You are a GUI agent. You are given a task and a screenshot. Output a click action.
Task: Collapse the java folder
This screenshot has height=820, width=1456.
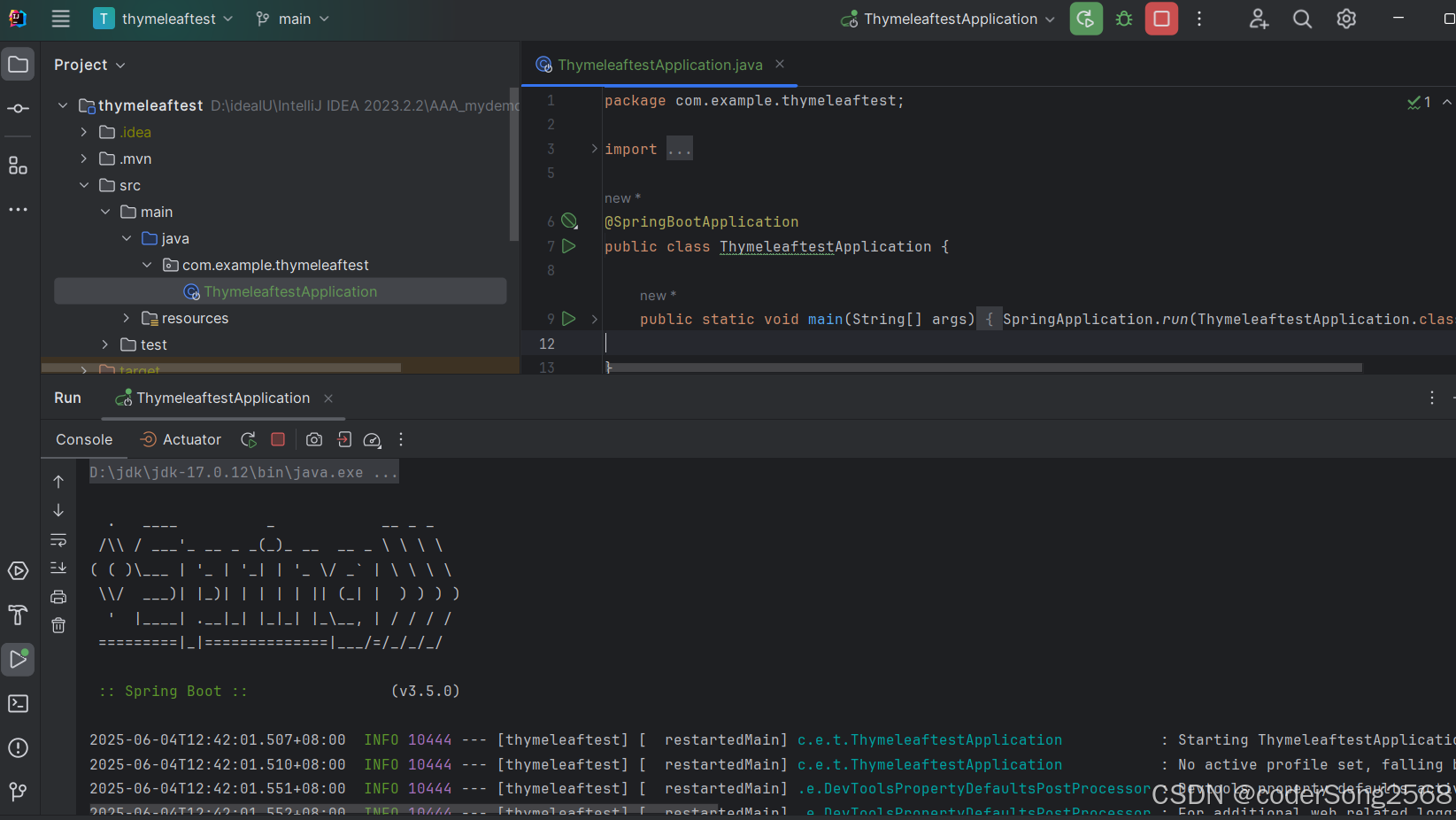point(127,238)
